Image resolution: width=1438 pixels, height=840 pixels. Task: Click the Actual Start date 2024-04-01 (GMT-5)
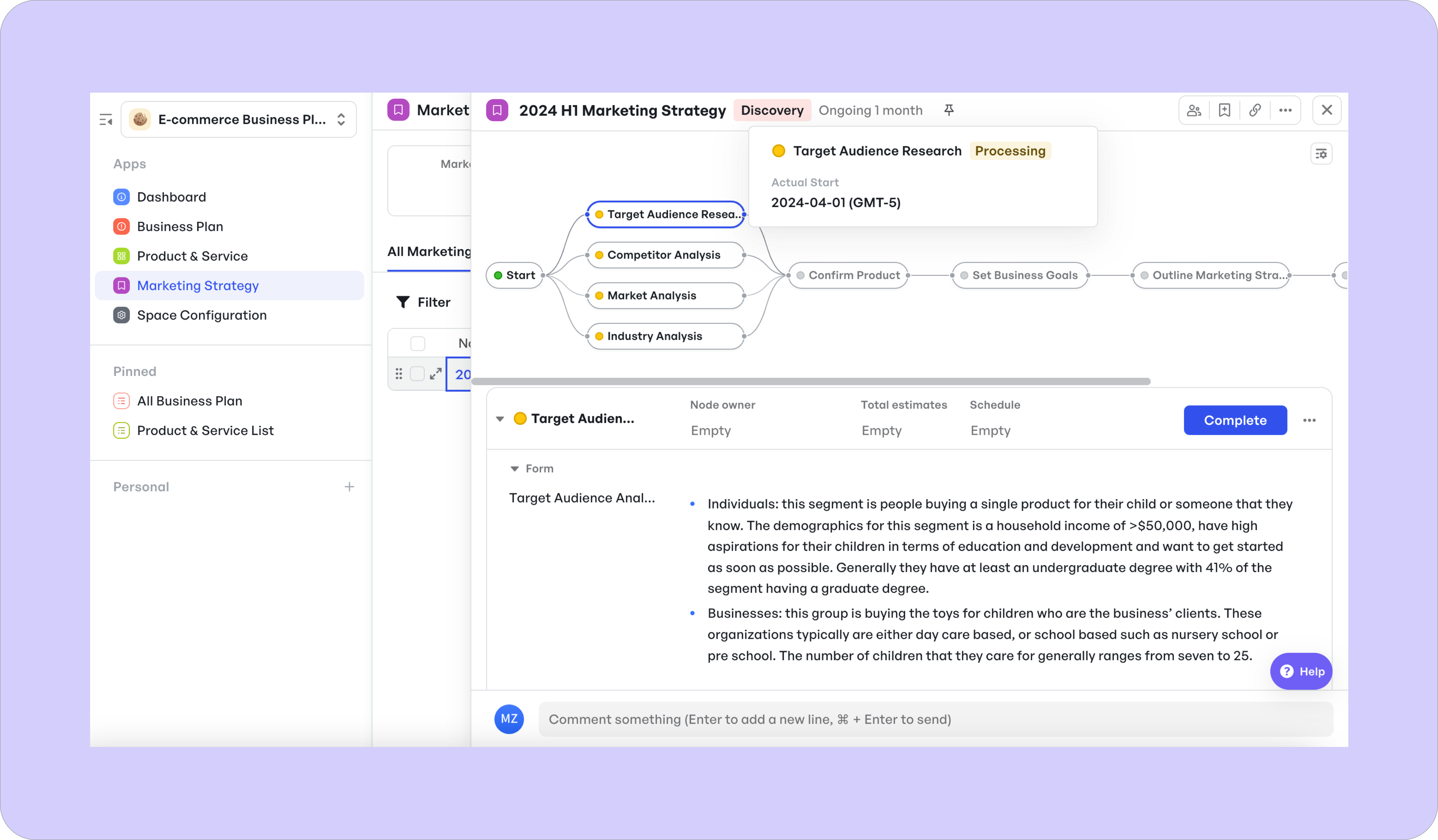tap(836, 203)
